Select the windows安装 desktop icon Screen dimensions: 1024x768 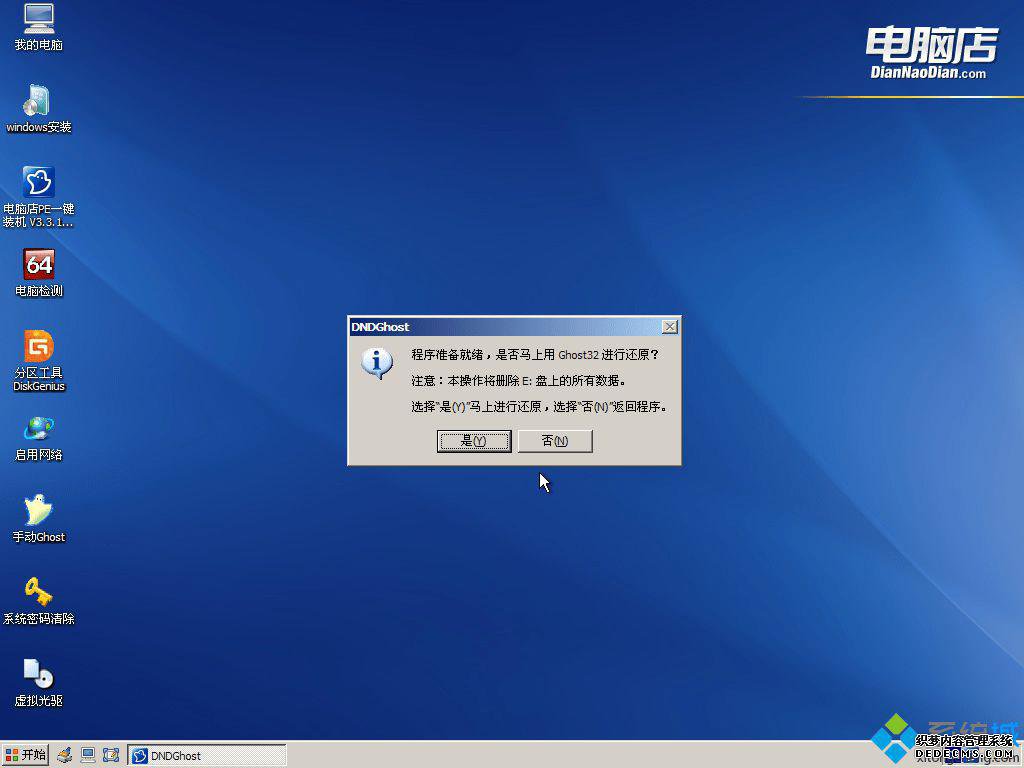coord(39,108)
